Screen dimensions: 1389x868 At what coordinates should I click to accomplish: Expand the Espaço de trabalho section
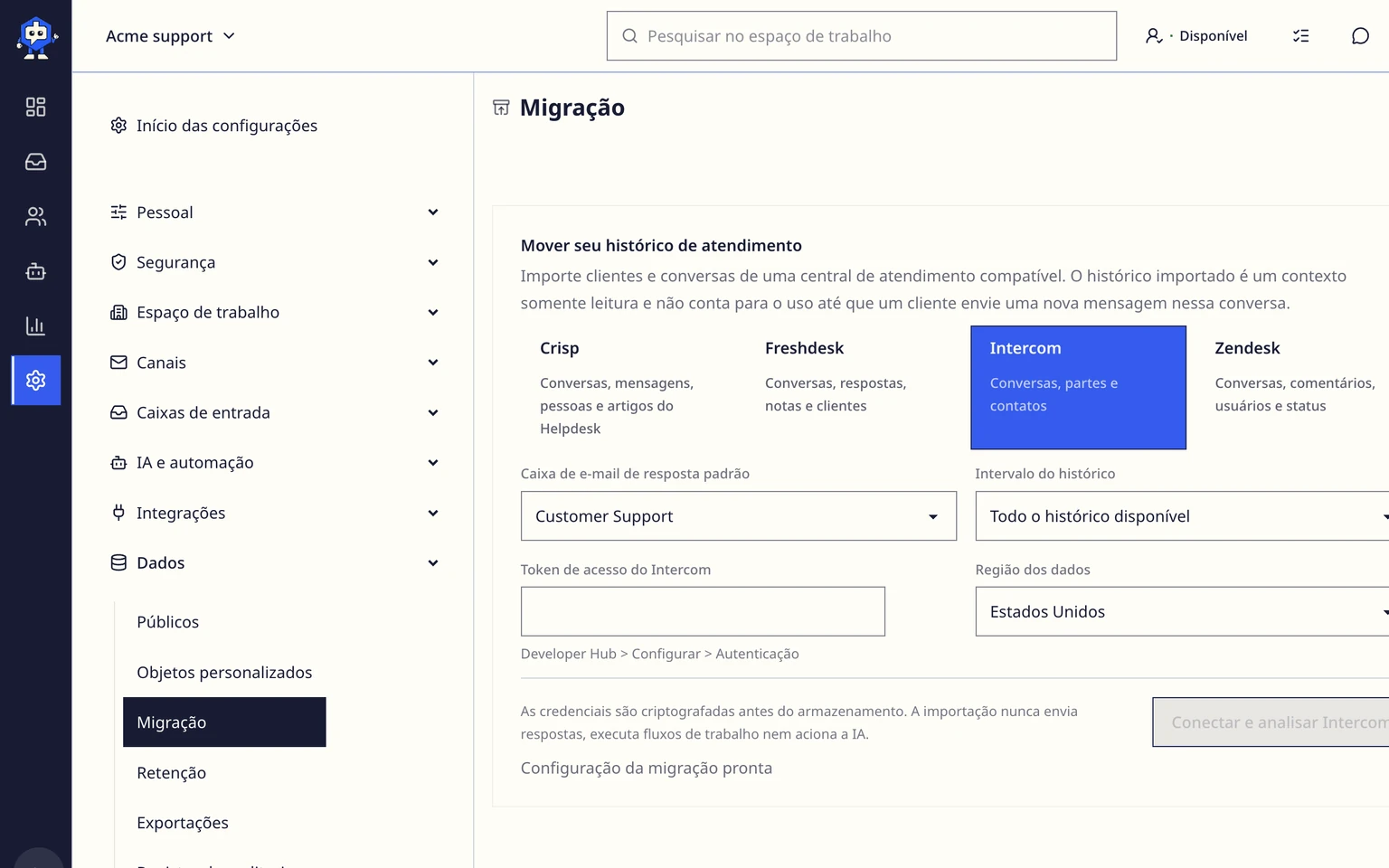pos(275,312)
